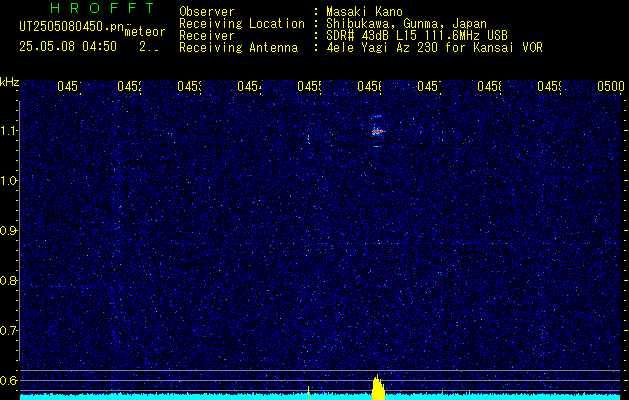Select location Shibukawa, Gunma, Japan

406,24
